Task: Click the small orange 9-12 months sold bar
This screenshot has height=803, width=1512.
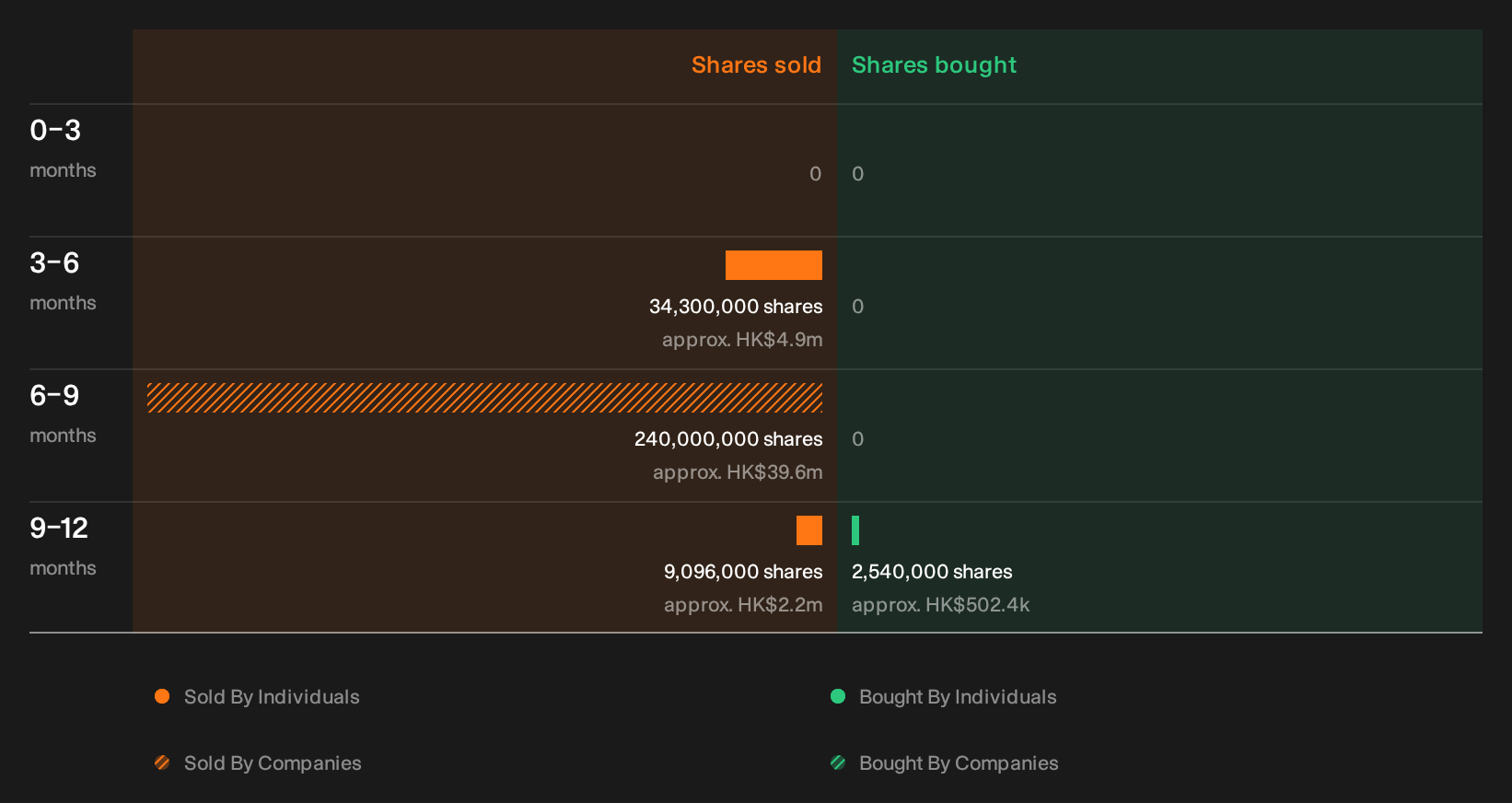Action: pos(809,530)
